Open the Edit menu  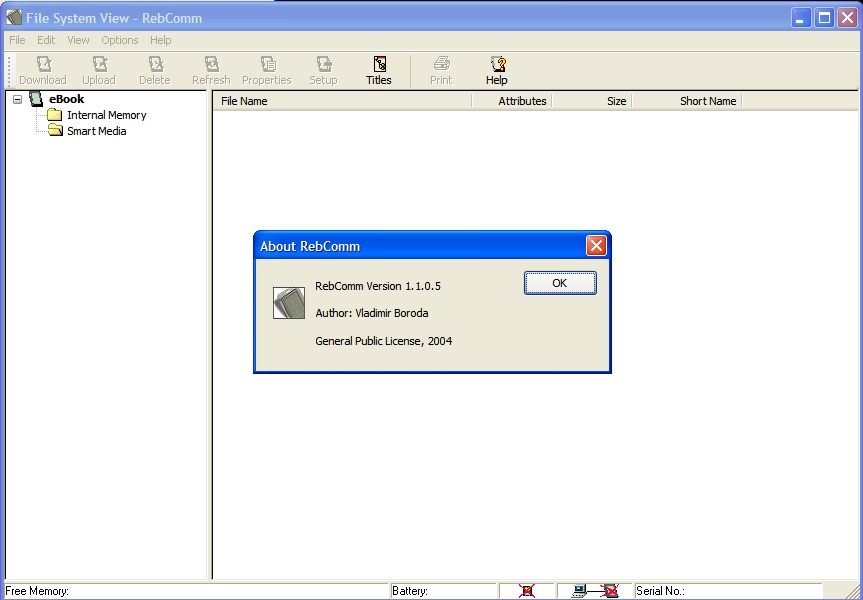[x=46, y=40]
